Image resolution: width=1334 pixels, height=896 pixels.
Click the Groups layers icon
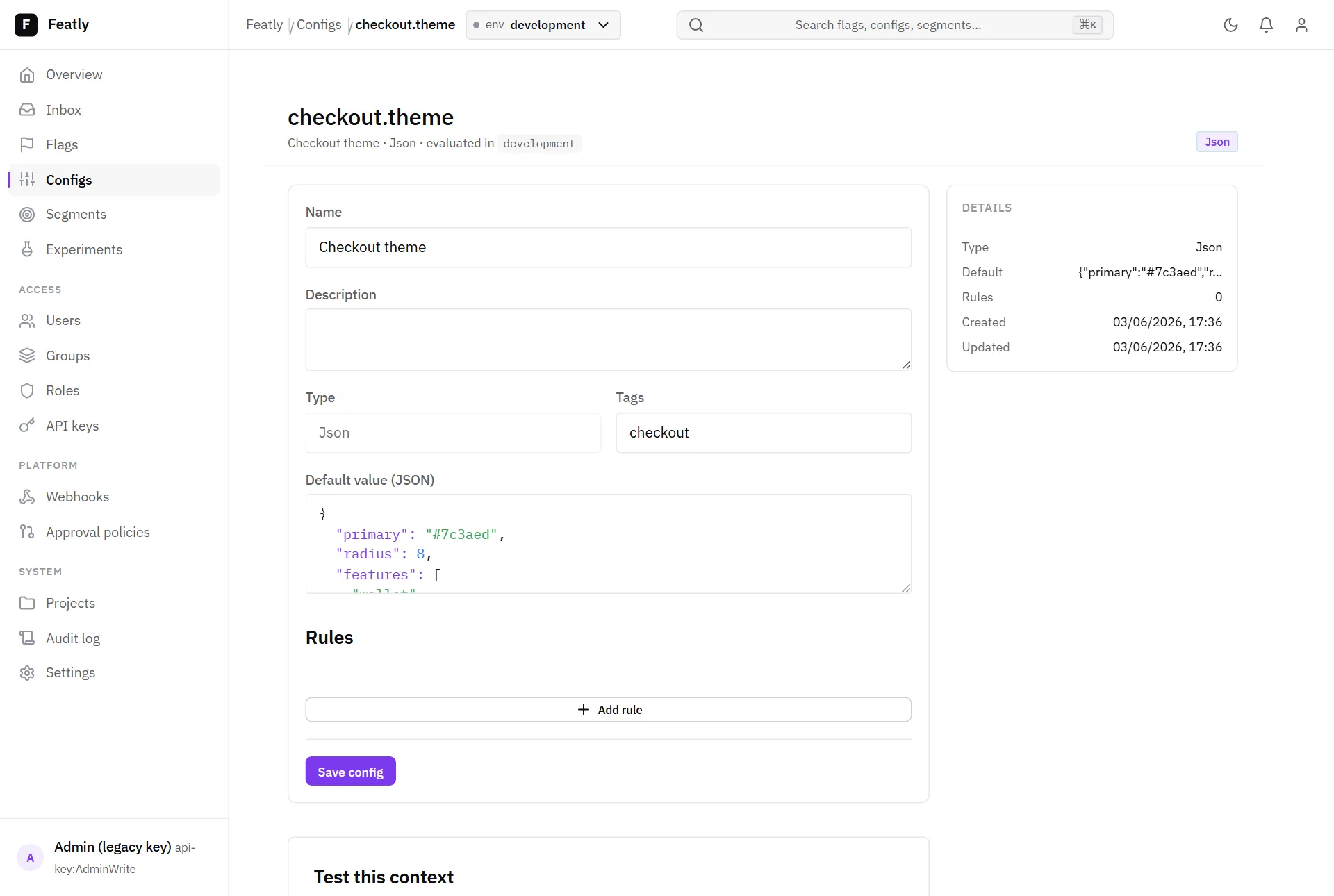click(x=27, y=356)
